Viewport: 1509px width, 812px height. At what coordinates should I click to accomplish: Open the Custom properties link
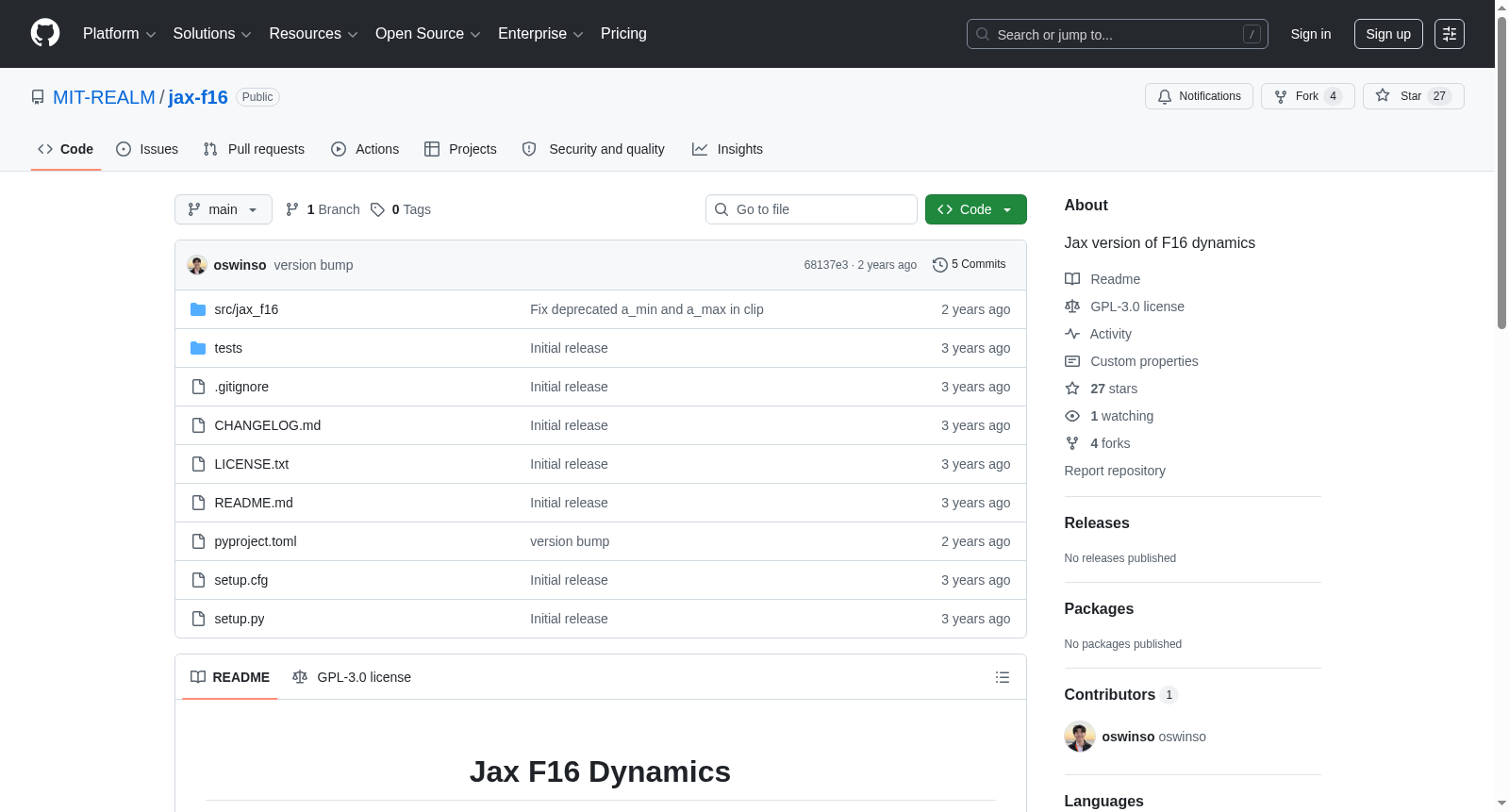[1132, 361]
